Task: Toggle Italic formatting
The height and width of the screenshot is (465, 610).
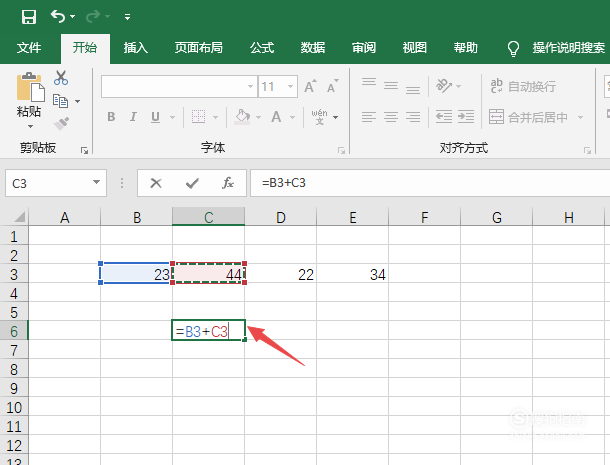Action: (133, 117)
